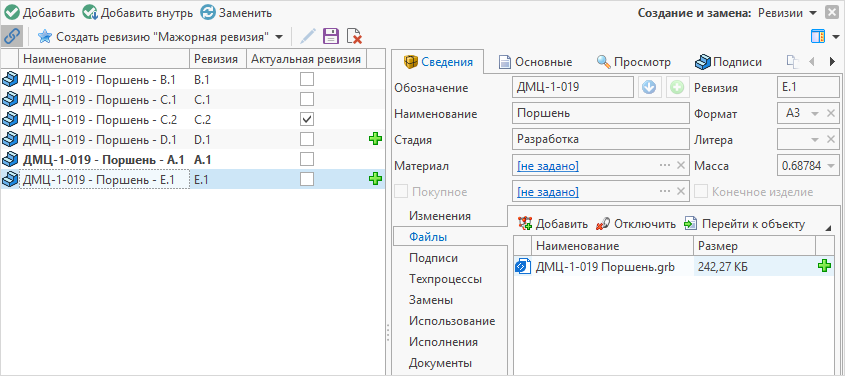This screenshot has height=376, width=845.
Task: Tick Актуальная ревизия checkbox for E.1 row
Action: (307, 179)
